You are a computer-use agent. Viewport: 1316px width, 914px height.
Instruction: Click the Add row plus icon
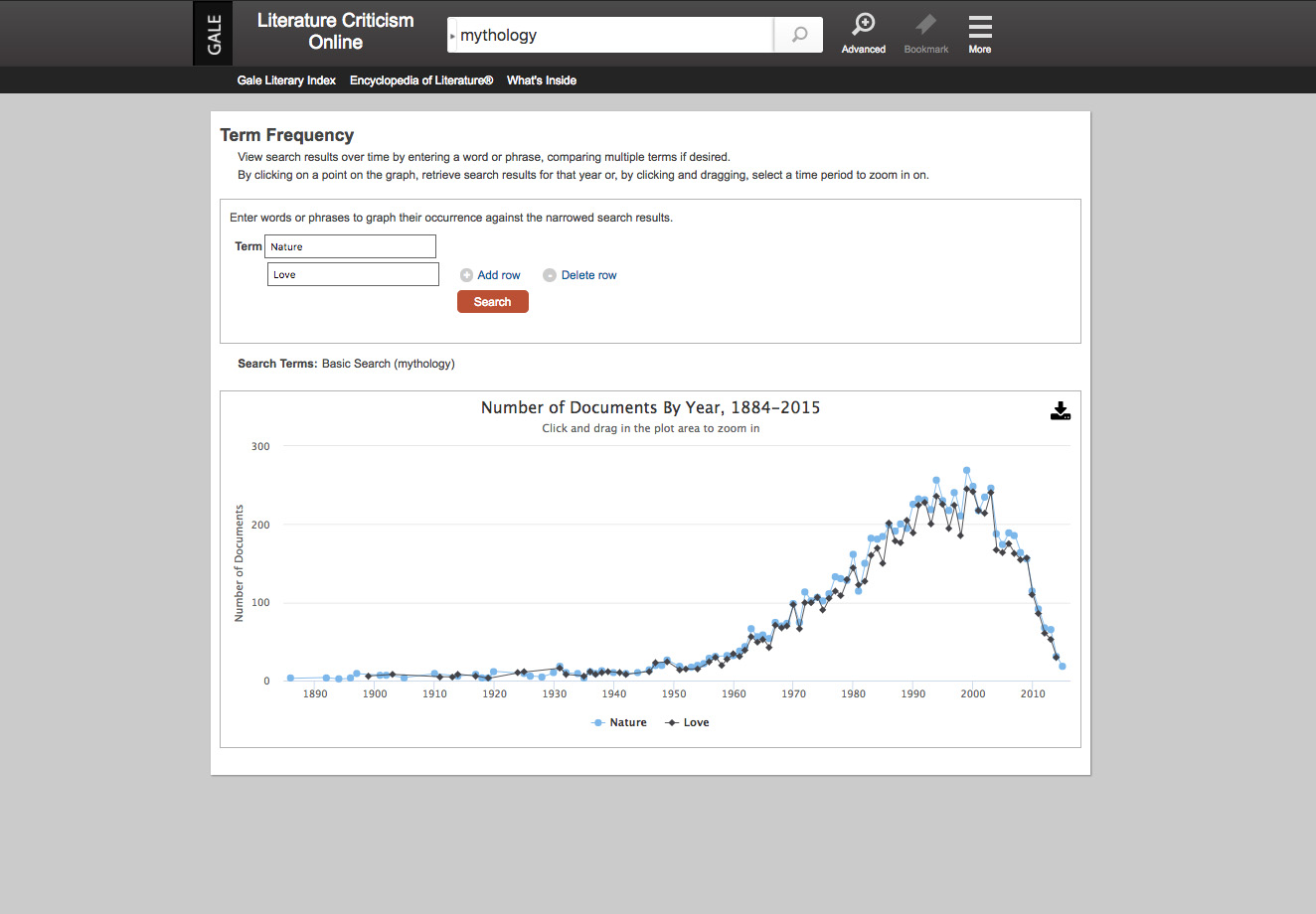pyautogui.click(x=466, y=275)
